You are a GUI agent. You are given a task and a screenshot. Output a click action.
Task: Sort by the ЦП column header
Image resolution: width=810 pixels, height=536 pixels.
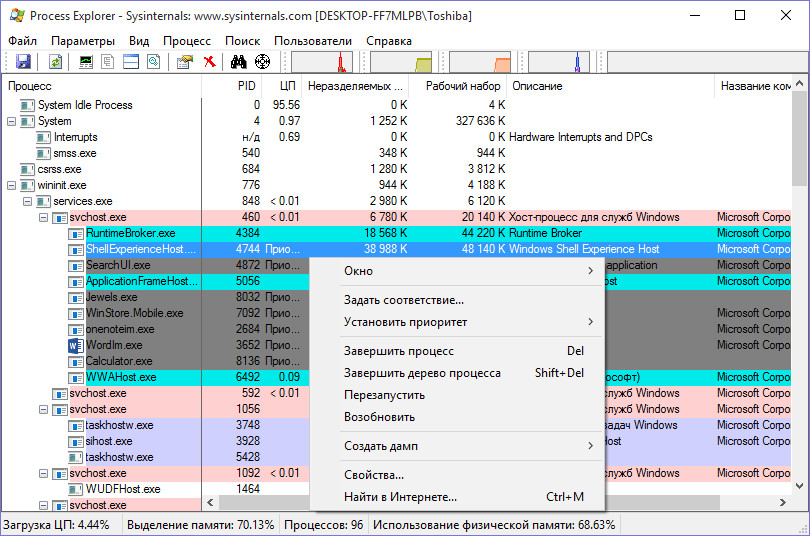282,86
